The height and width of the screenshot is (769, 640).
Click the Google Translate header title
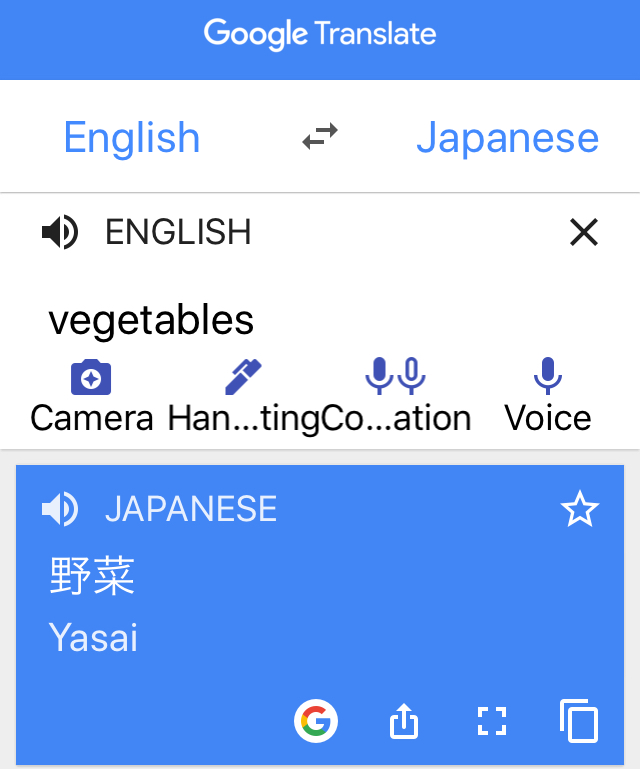point(320,34)
